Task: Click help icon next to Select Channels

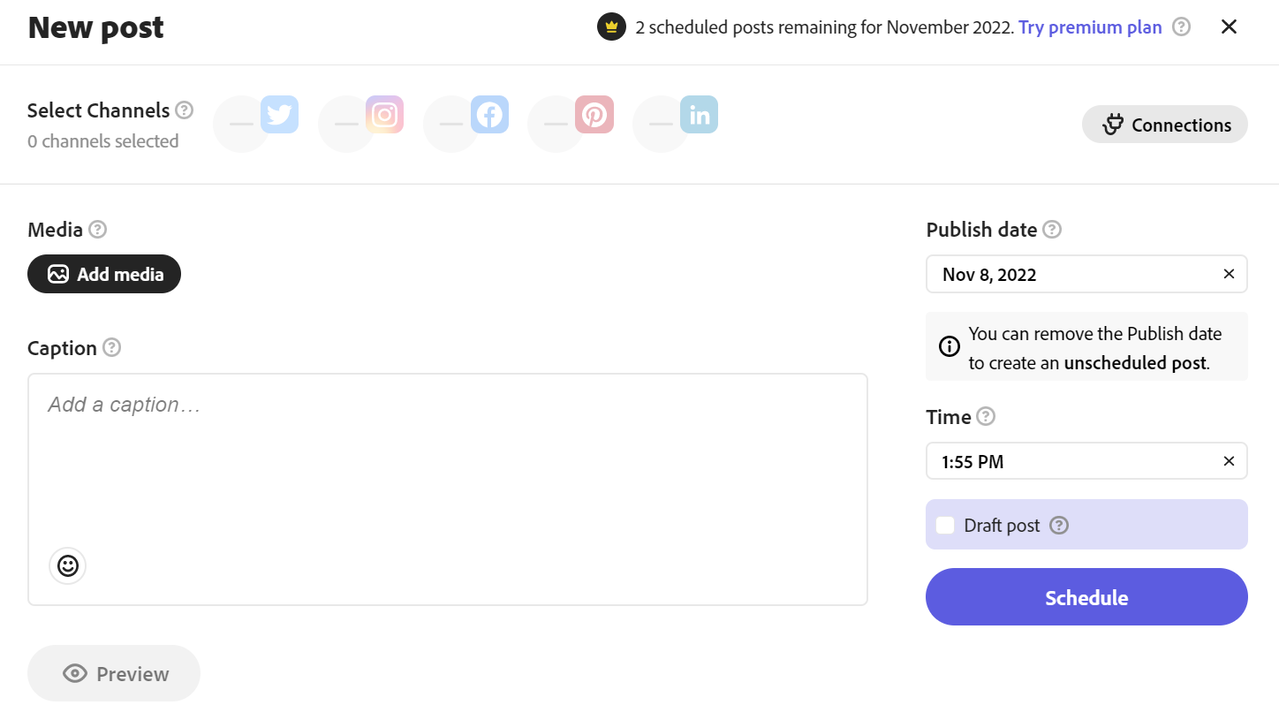Action: coord(184,110)
